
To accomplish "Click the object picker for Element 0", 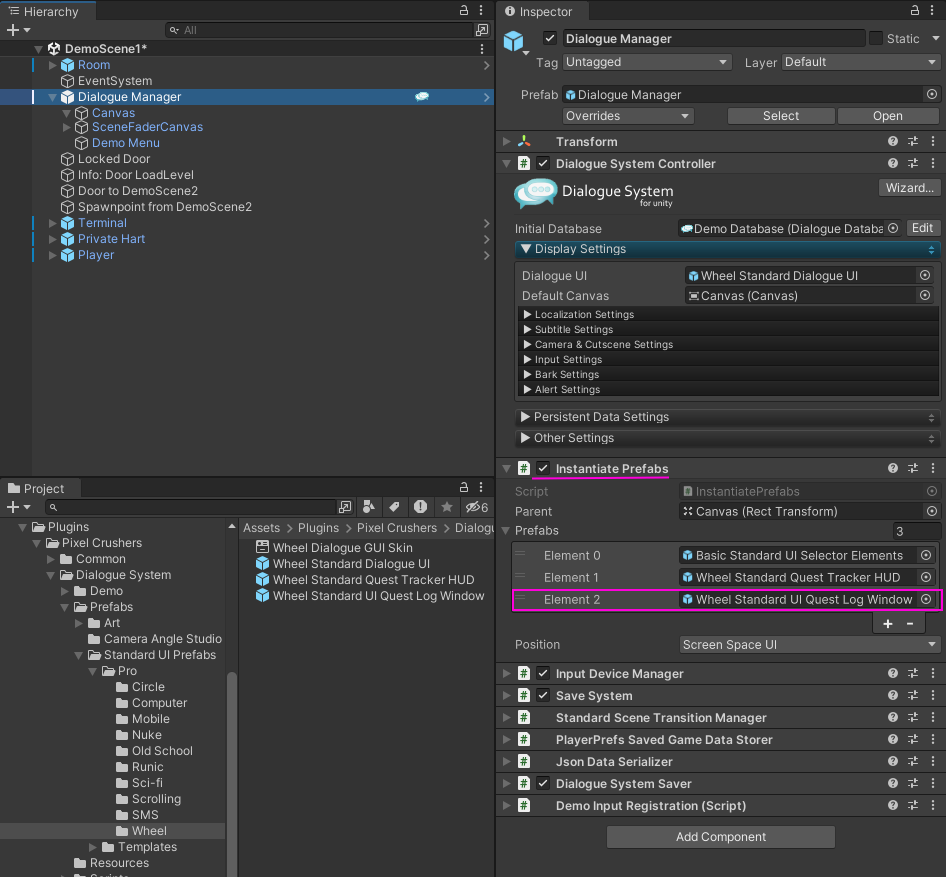I will coord(926,555).
